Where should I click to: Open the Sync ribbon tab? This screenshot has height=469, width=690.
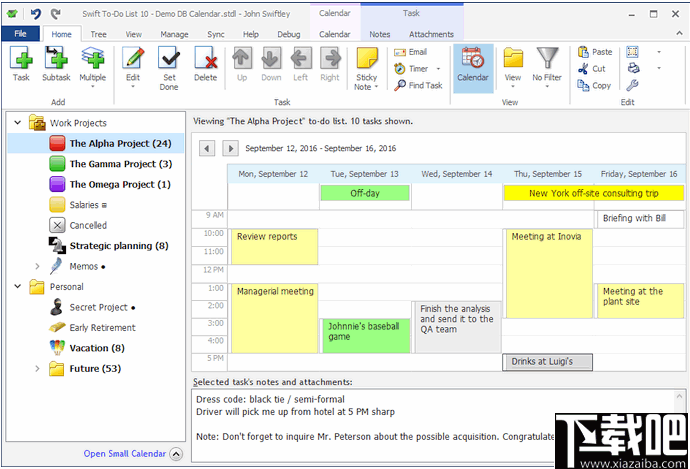coord(216,34)
